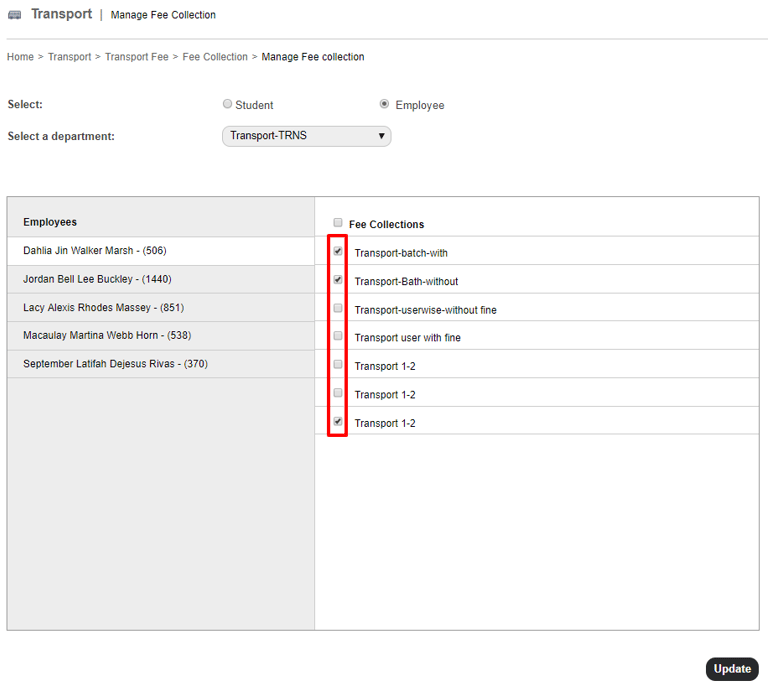Select employee Dahlia Jin Walker Marsh
The image size is (768, 686).
click(95, 251)
